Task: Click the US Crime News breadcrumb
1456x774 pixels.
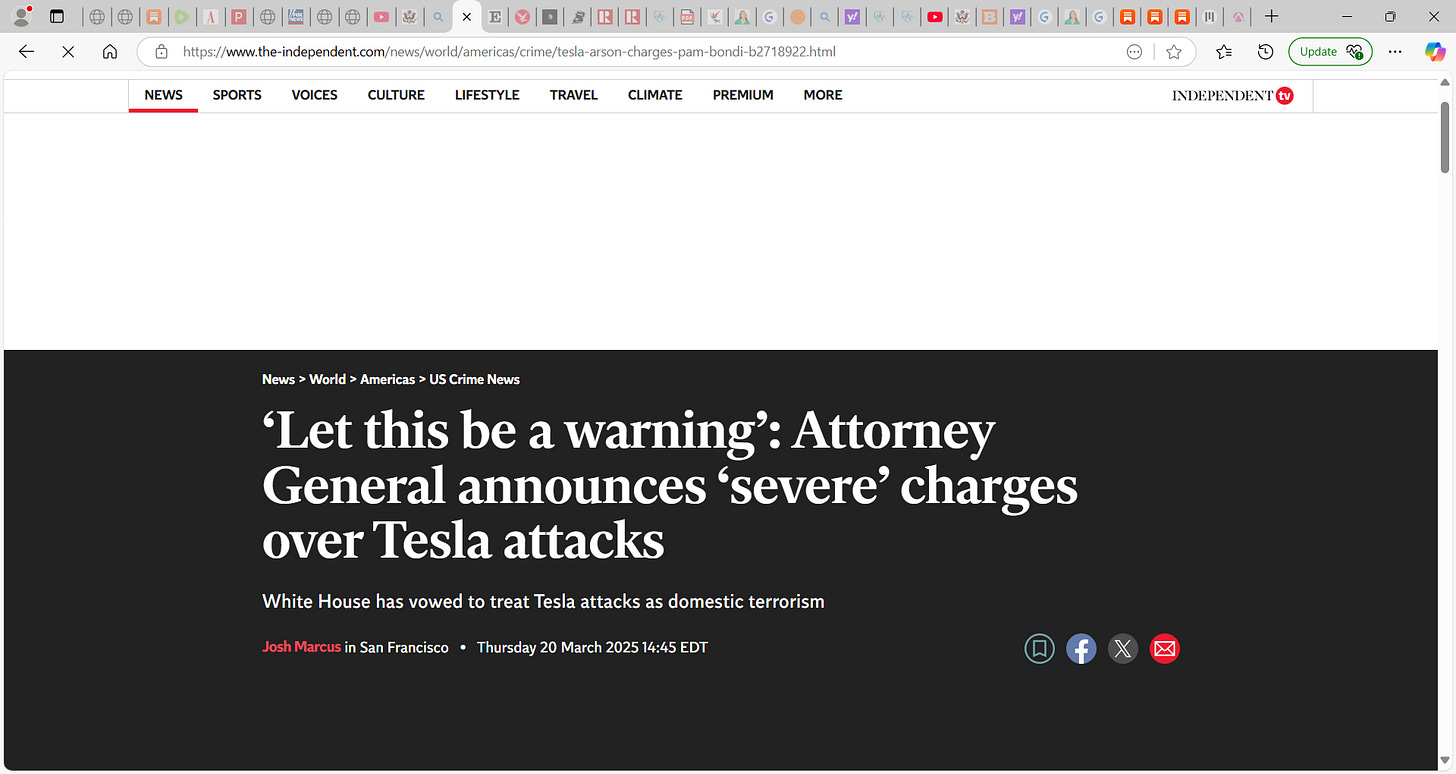Action: 475,380
